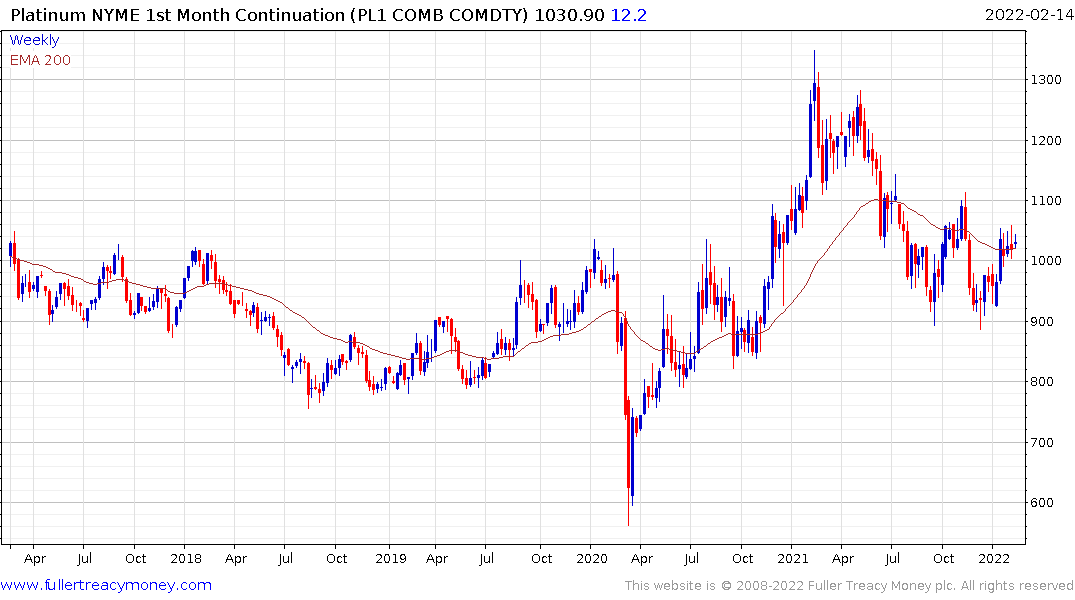Viewport: 1075px width, 600px height.
Task: Click the 900 price axis label
Action: [x=1043, y=322]
